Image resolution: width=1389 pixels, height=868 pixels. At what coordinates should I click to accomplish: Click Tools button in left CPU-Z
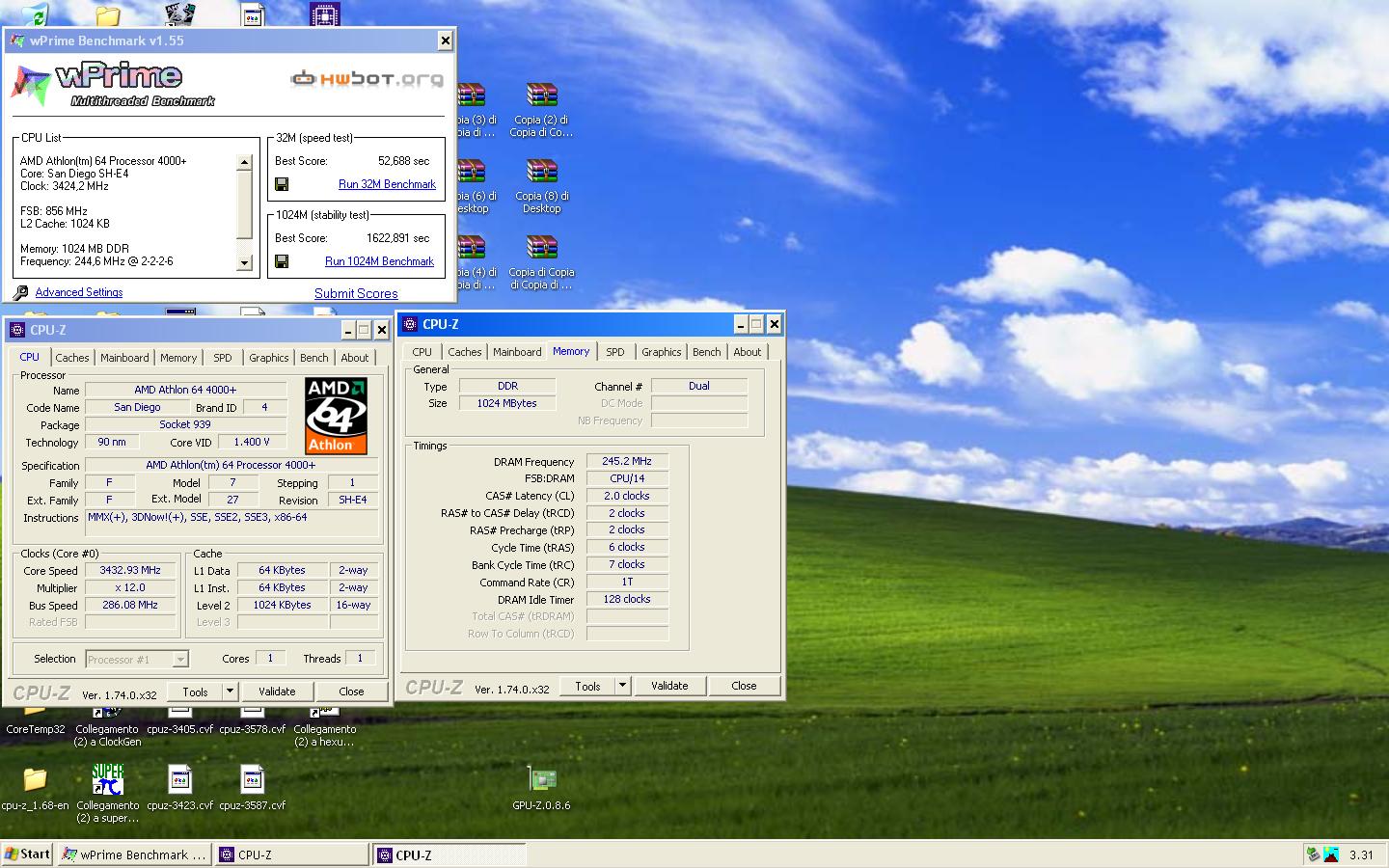[195, 692]
